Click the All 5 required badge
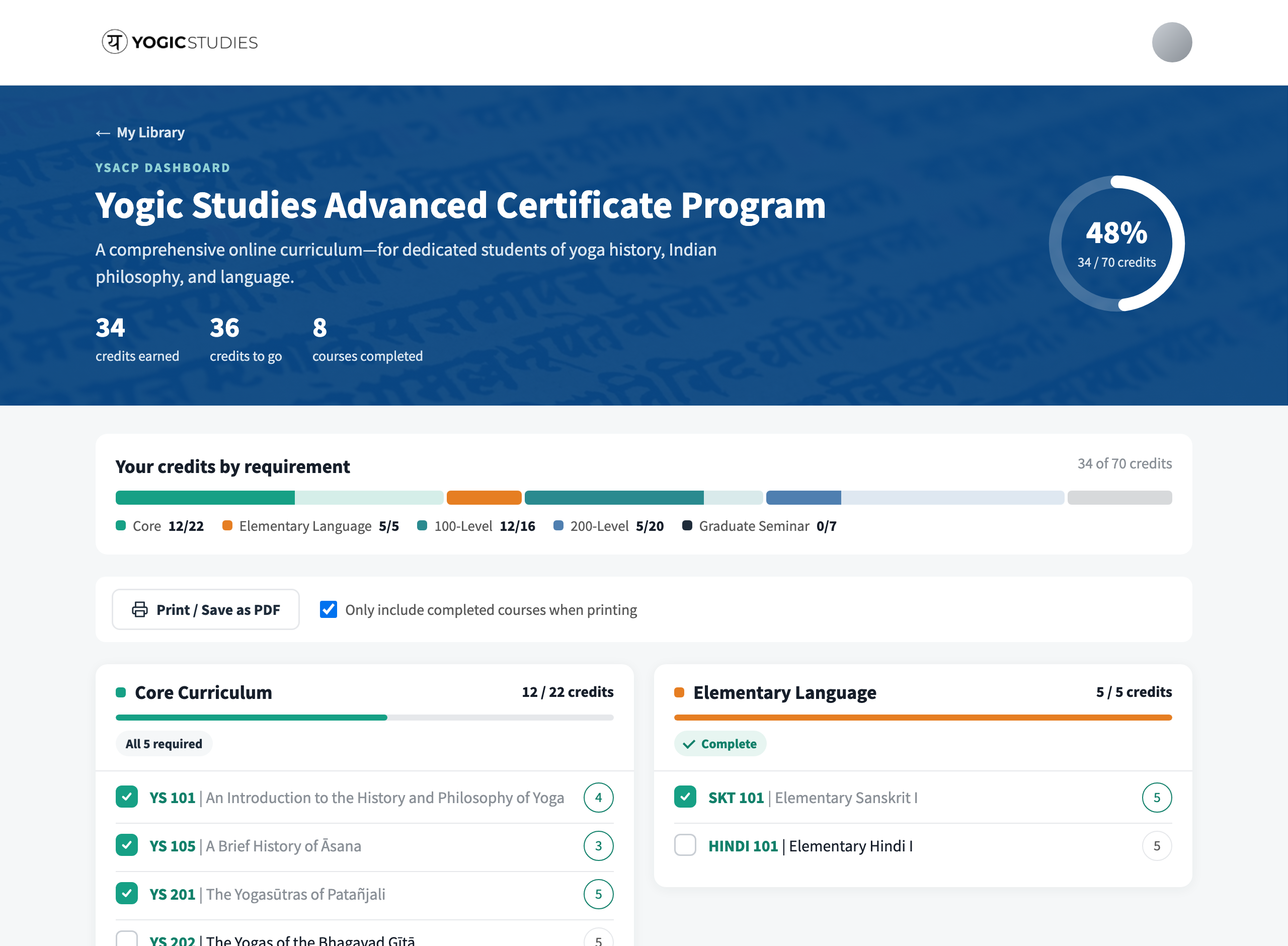 pos(164,743)
